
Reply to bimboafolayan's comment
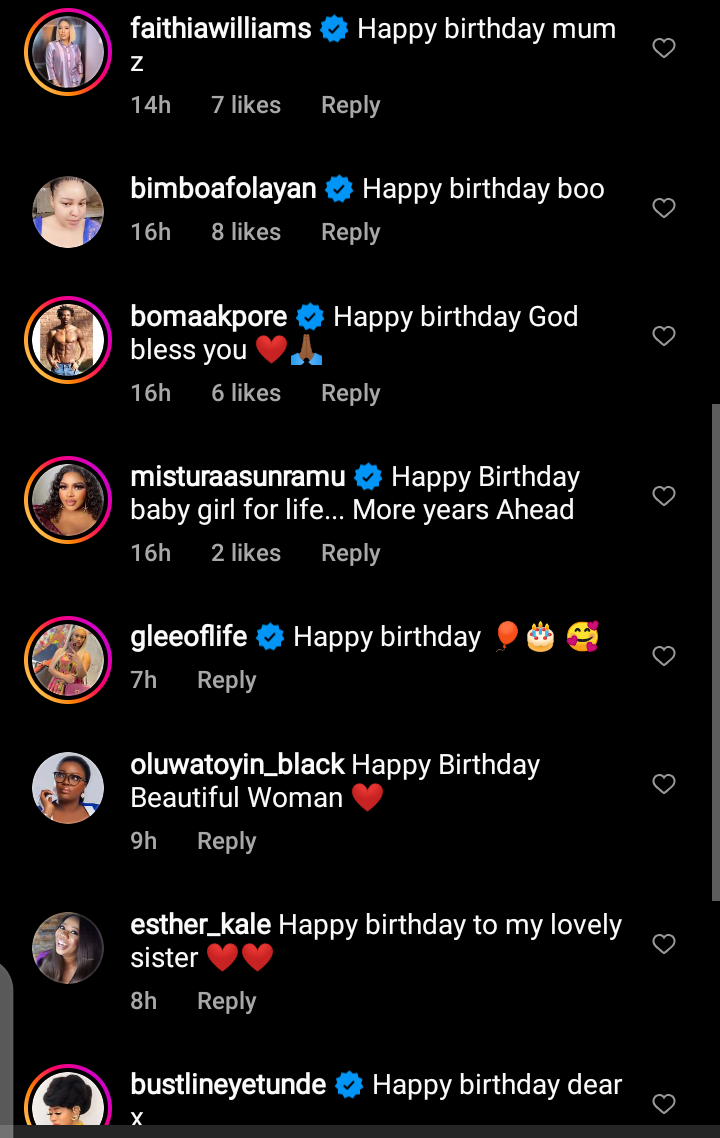click(350, 232)
